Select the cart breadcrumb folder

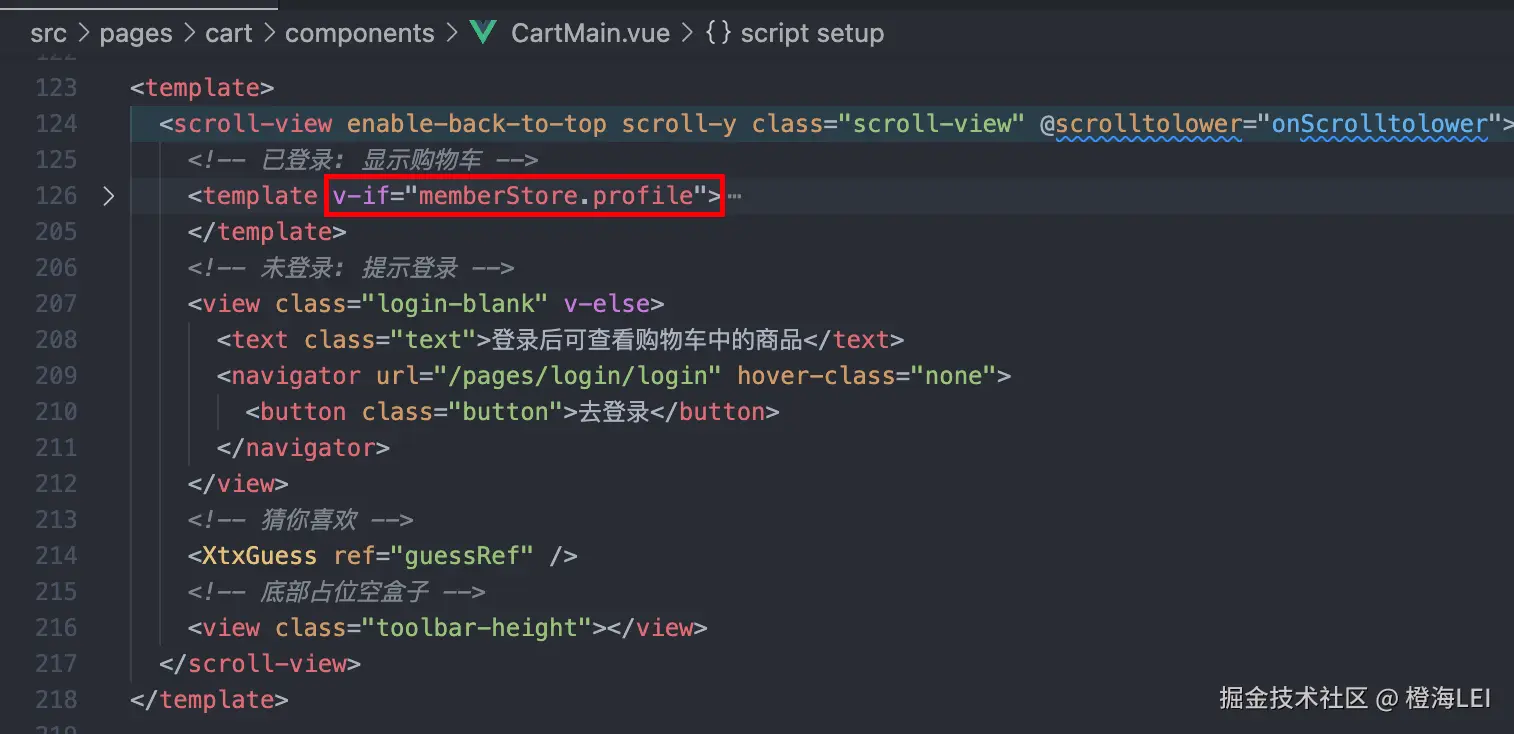[x=229, y=33]
